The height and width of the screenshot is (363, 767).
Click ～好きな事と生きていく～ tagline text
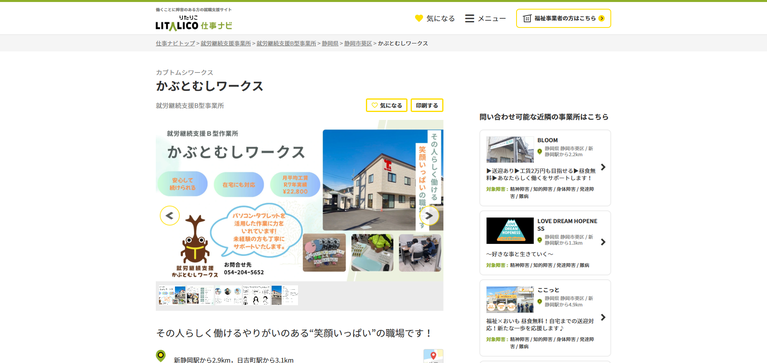point(519,254)
